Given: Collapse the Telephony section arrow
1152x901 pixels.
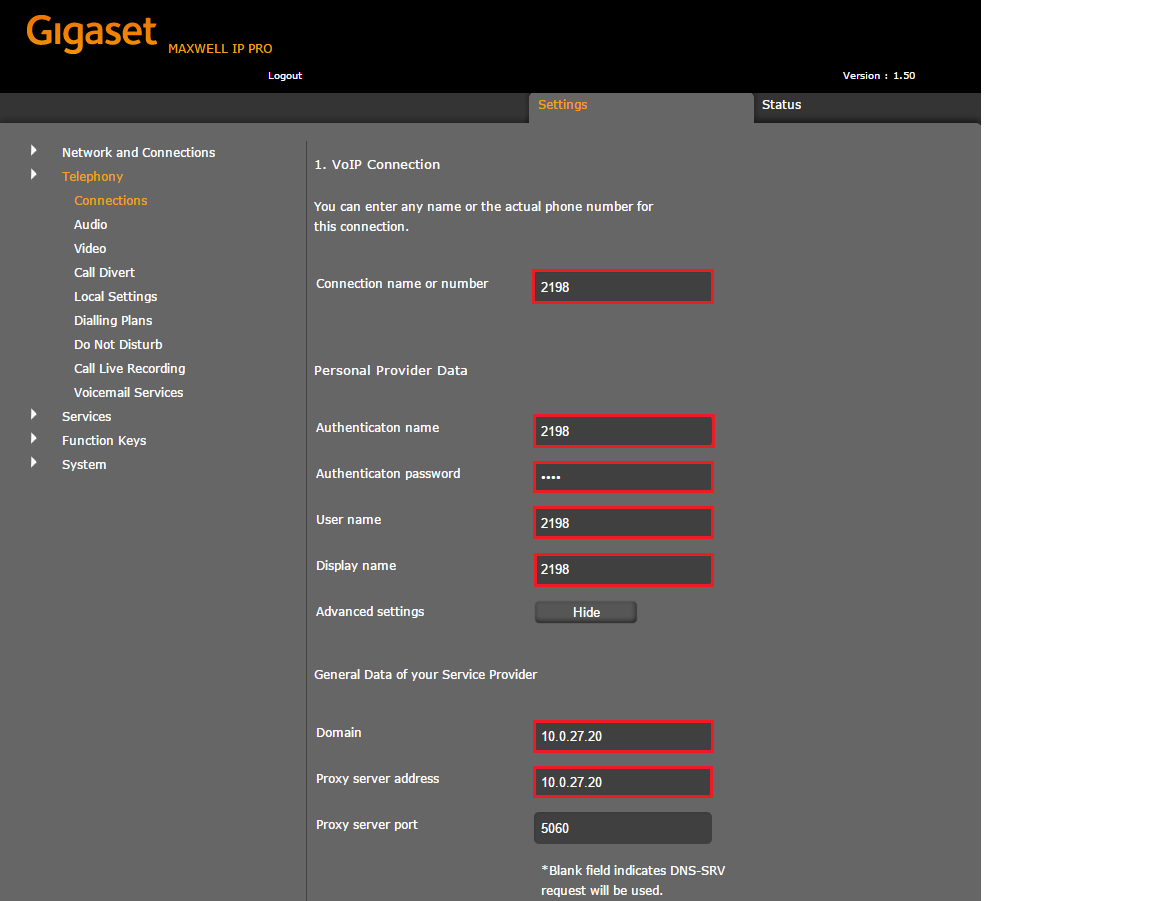Looking at the screenshot, I should pyautogui.click(x=34, y=175).
